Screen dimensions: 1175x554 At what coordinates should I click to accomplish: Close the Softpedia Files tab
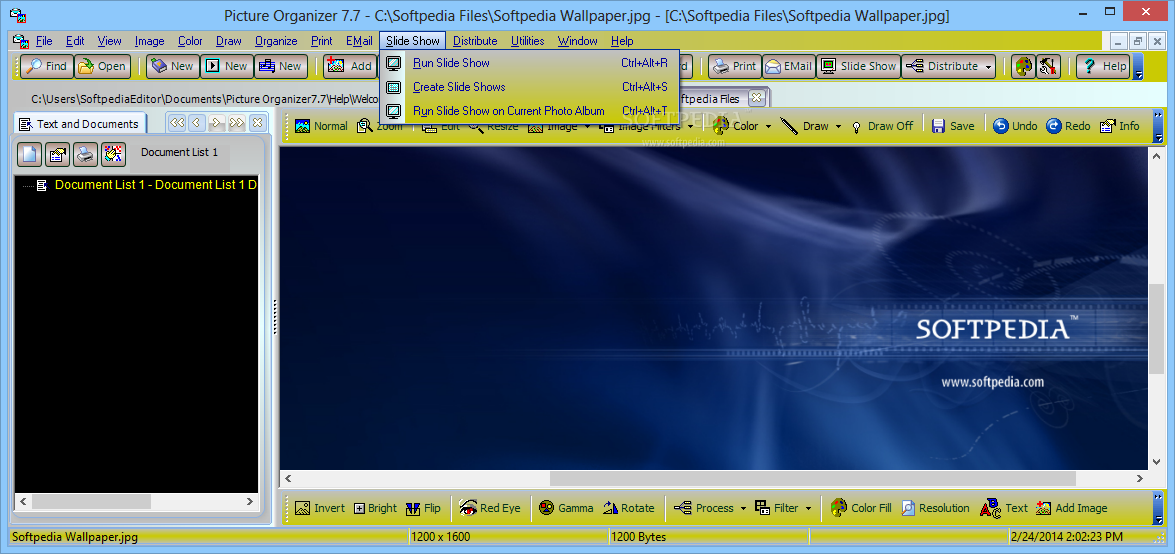[756, 97]
